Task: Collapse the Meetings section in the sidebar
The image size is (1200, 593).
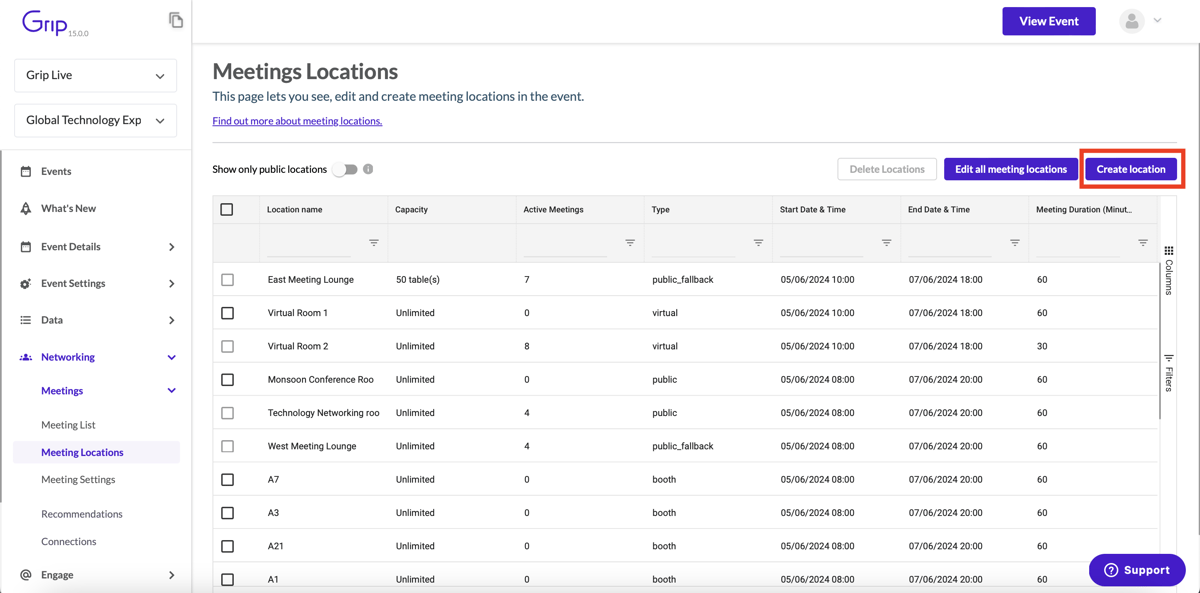Action: pos(170,390)
